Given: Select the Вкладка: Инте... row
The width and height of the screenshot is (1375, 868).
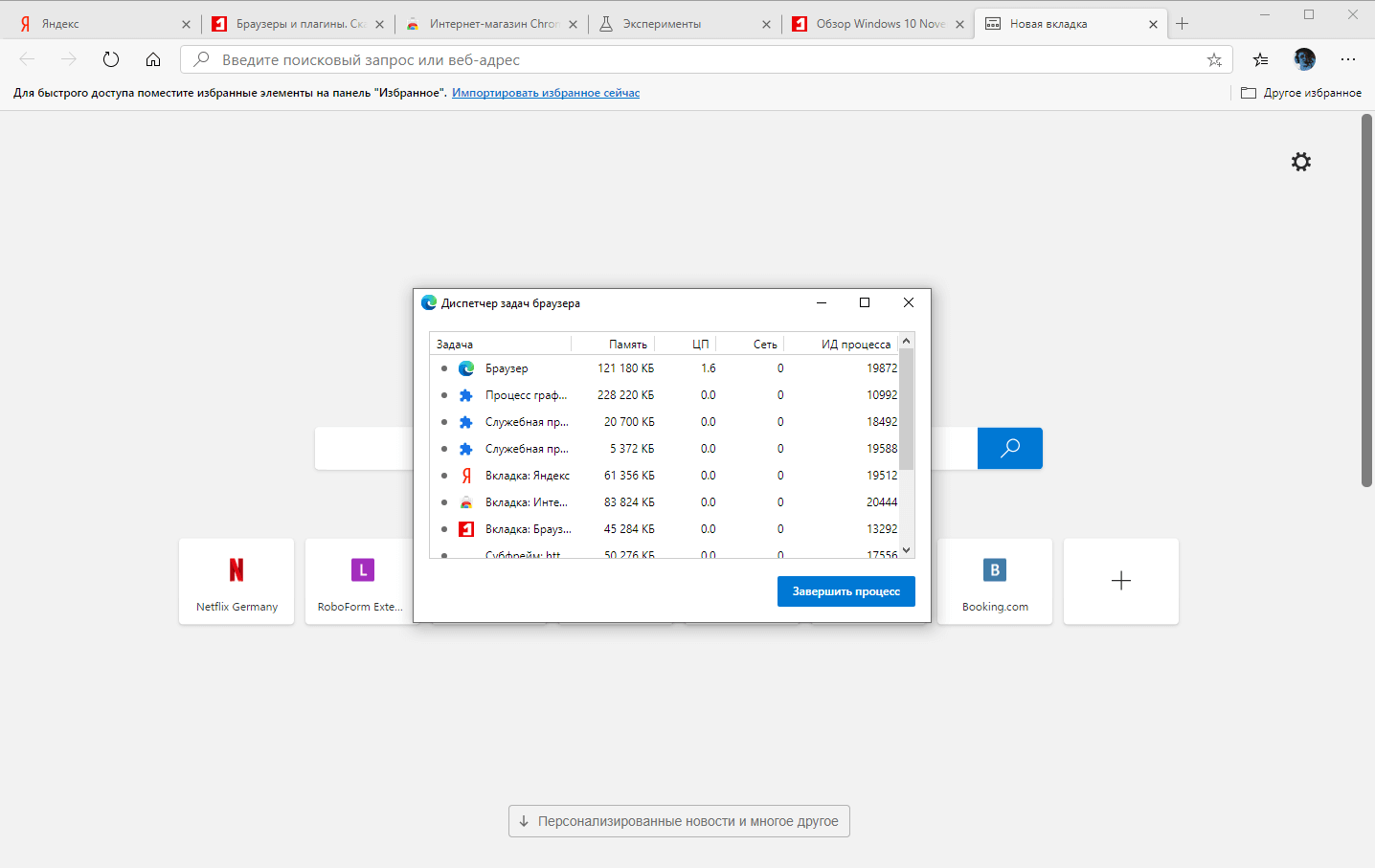Looking at the screenshot, I should click(665, 502).
